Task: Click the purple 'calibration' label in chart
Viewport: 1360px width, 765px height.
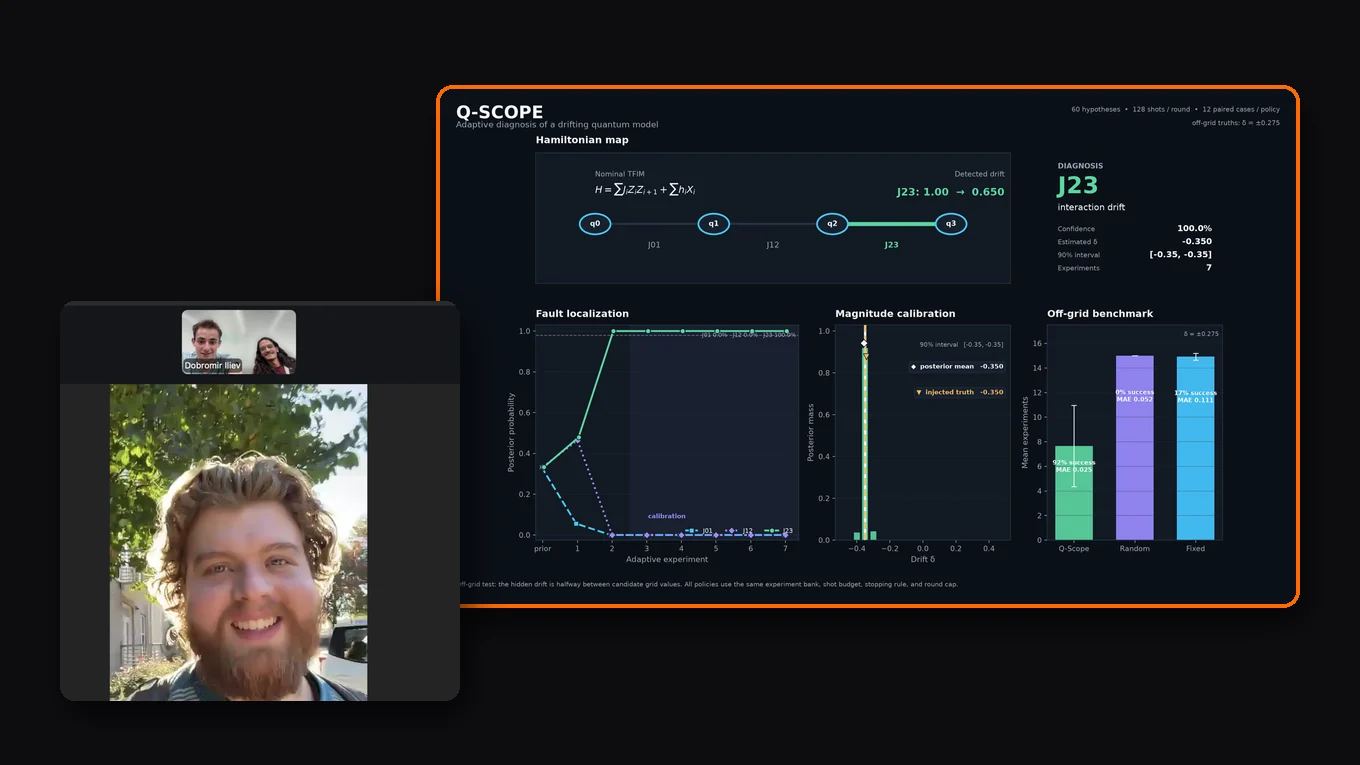Action: 667,516
